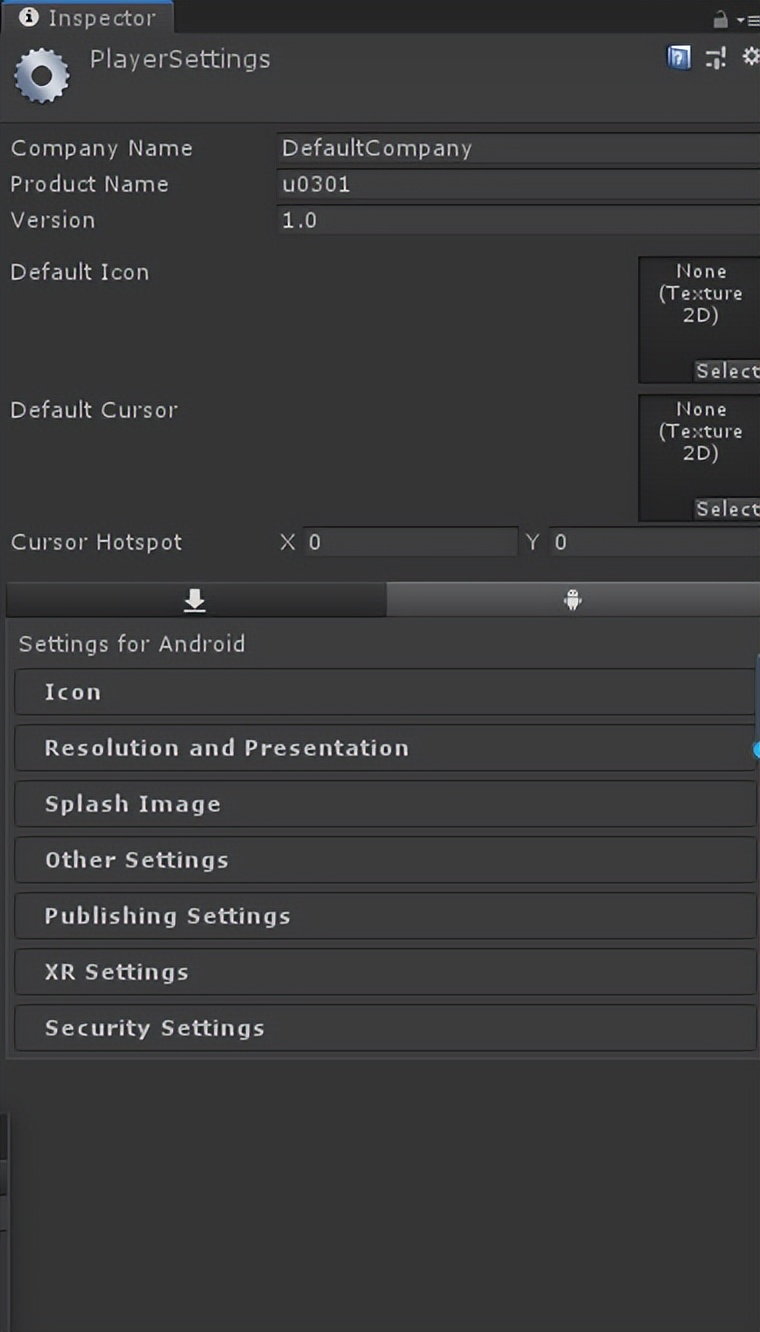This screenshot has height=1332, width=760.
Task: Toggle the Inspector lock icon
Action: pyautogui.click(x=720, y=19)
